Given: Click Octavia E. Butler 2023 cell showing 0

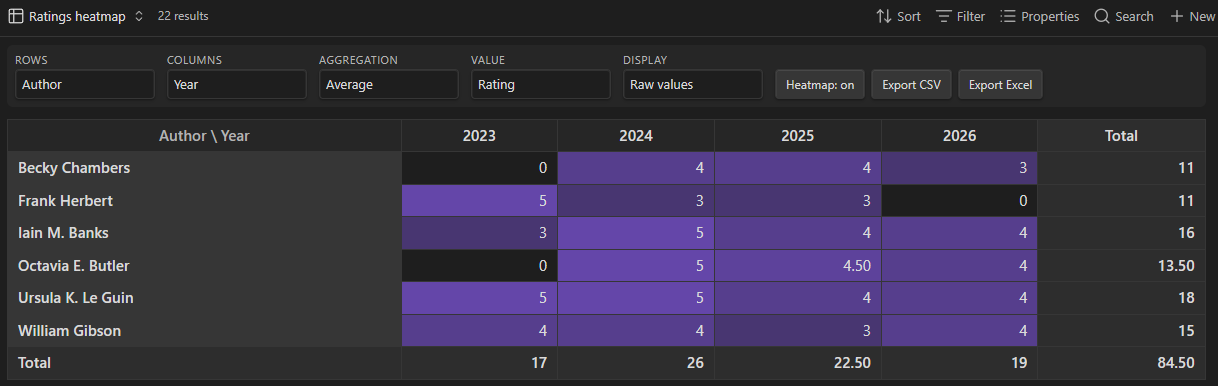Looking at the screenshot, I should coord(480,266).
